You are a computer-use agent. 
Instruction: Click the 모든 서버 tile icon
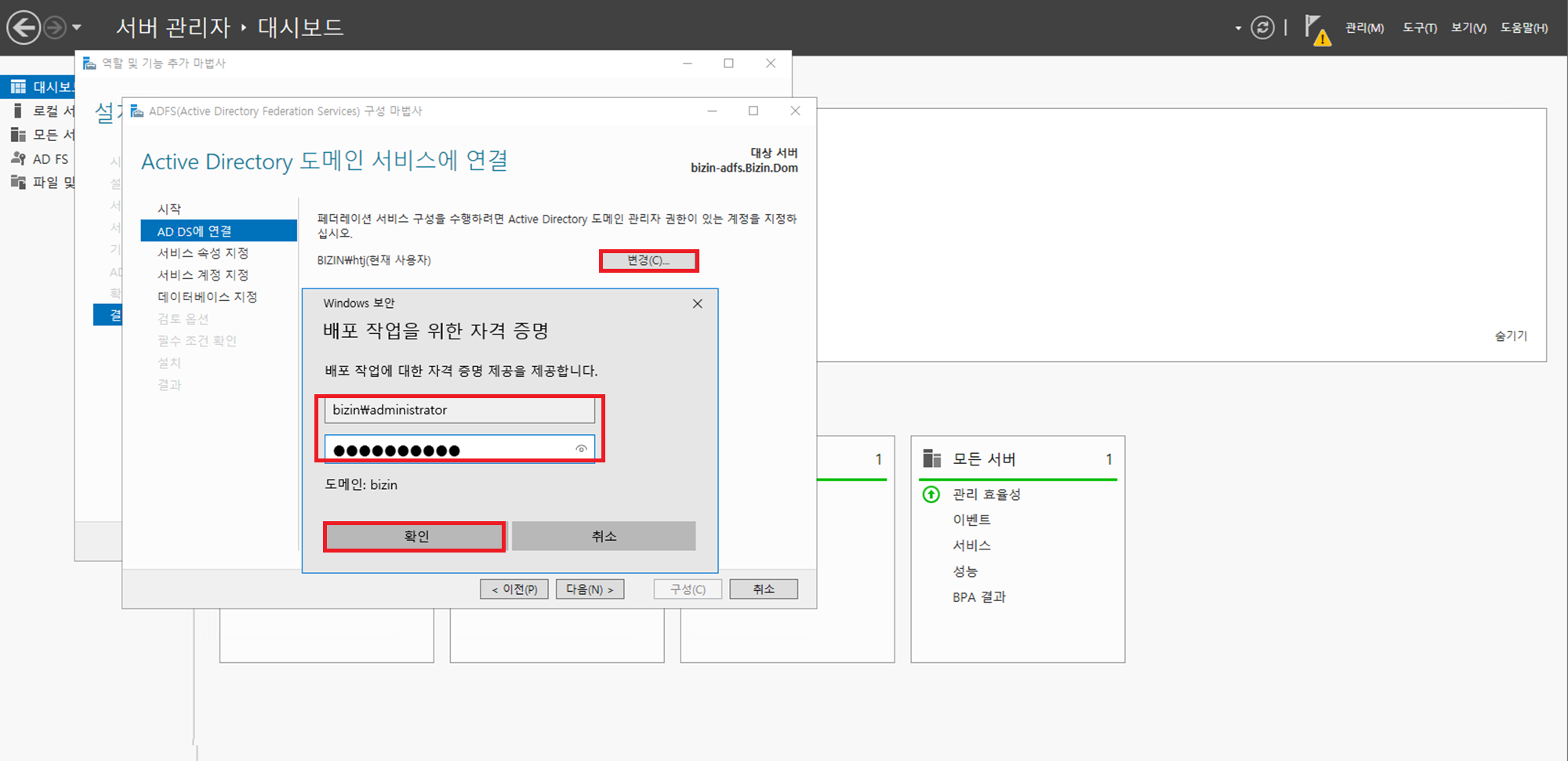coord(932,459)
